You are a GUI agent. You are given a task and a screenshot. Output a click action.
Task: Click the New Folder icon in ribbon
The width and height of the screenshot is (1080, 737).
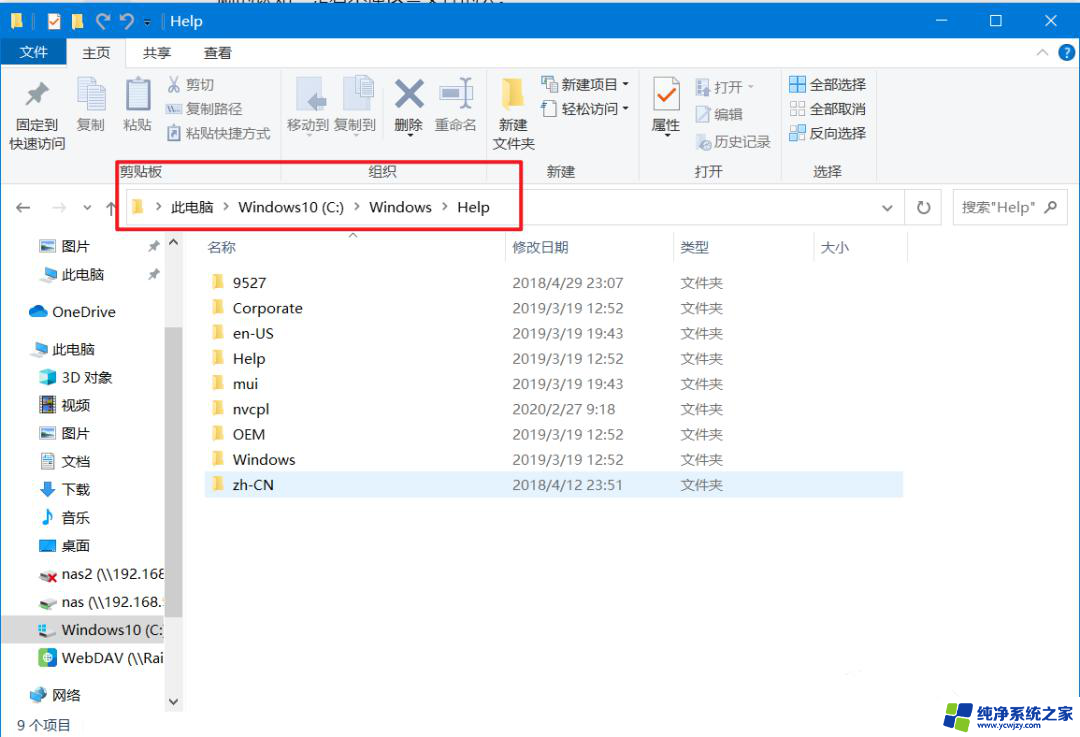click(x=513, y=96)
